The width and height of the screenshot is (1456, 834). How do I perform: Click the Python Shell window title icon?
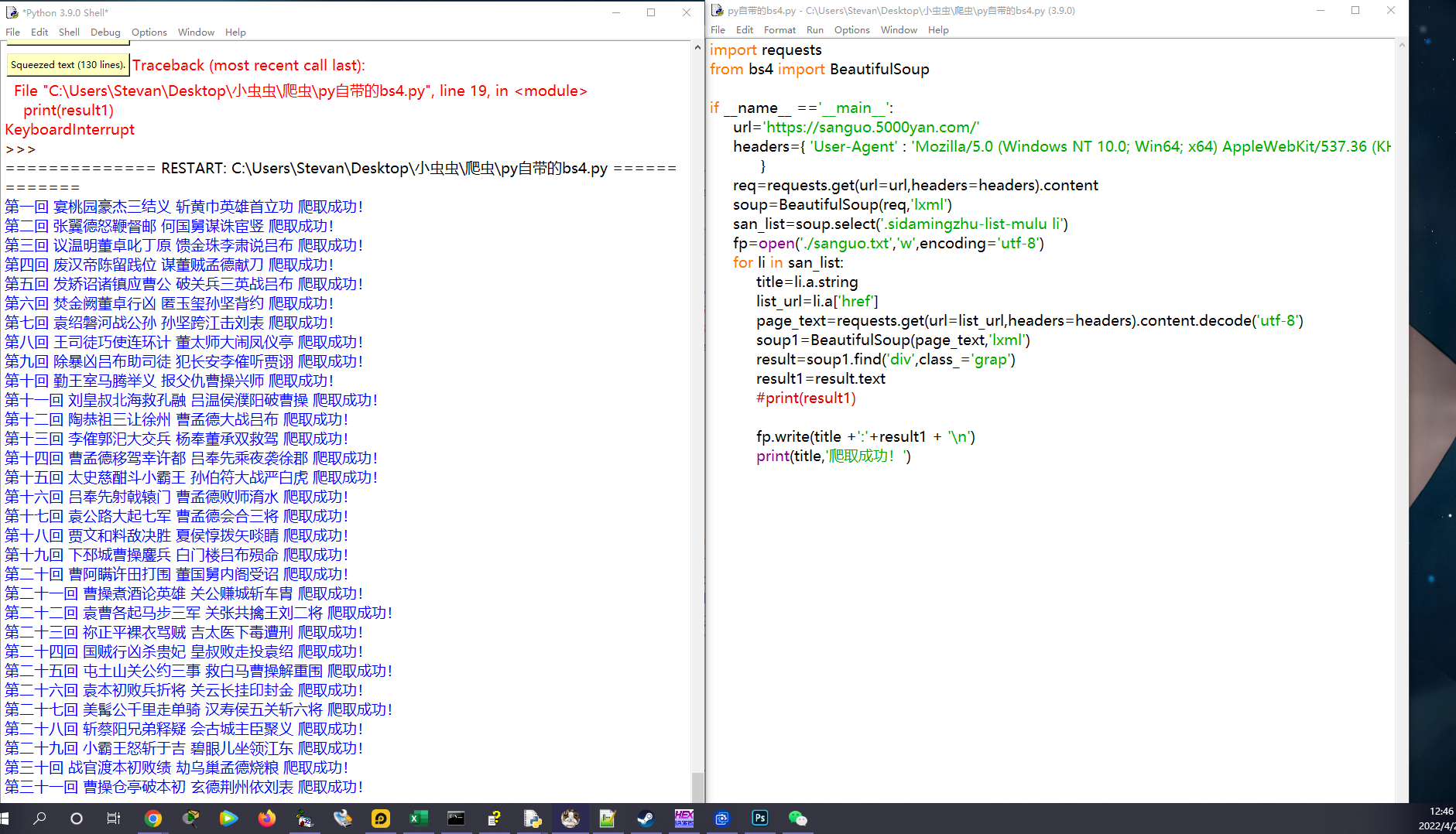[x=12, y=12]
